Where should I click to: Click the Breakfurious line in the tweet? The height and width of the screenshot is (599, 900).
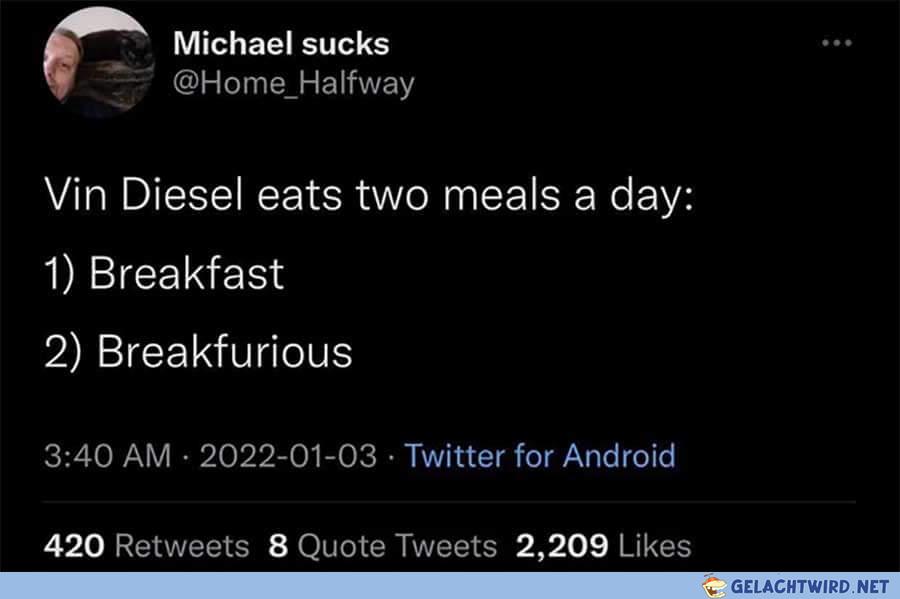(x=198, y=352)
